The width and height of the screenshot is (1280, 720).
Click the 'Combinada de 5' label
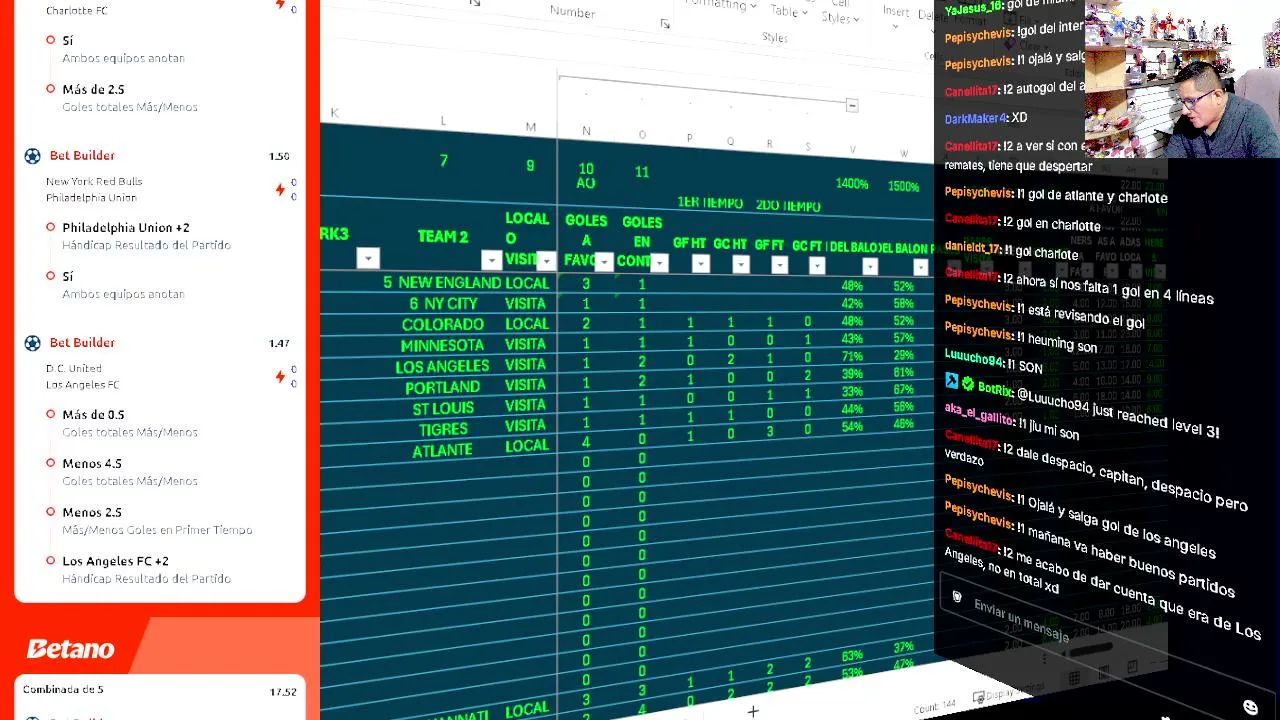pyautogui.click(x=63, y=690)
